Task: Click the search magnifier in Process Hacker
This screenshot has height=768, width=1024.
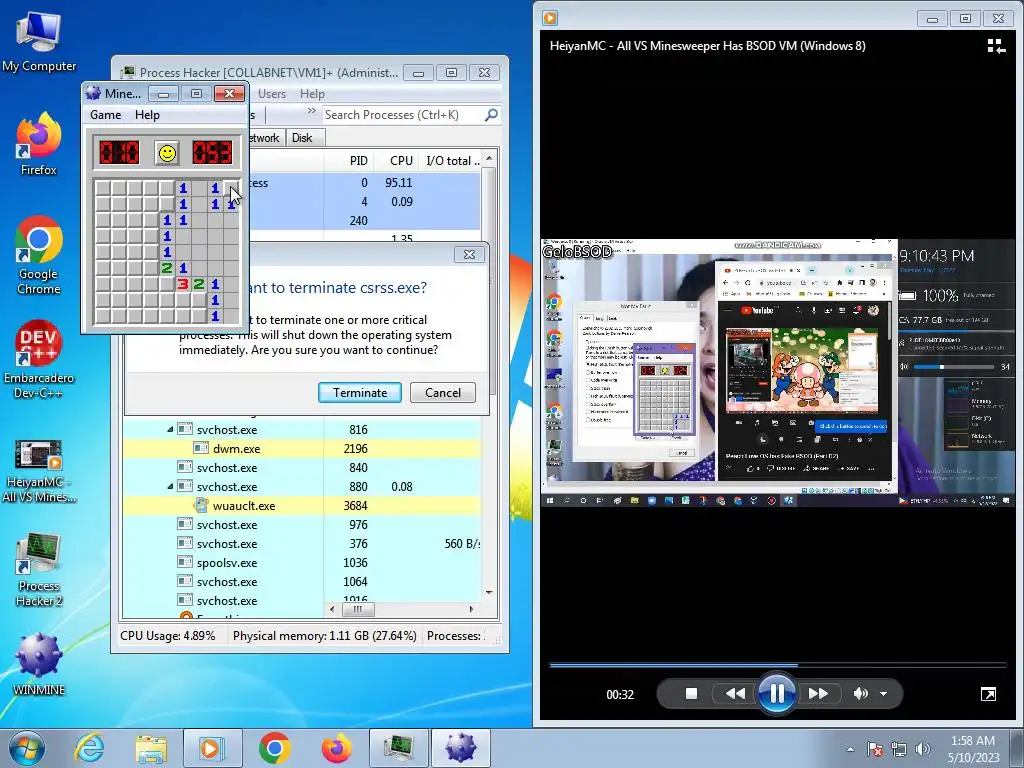Action: 491,115
